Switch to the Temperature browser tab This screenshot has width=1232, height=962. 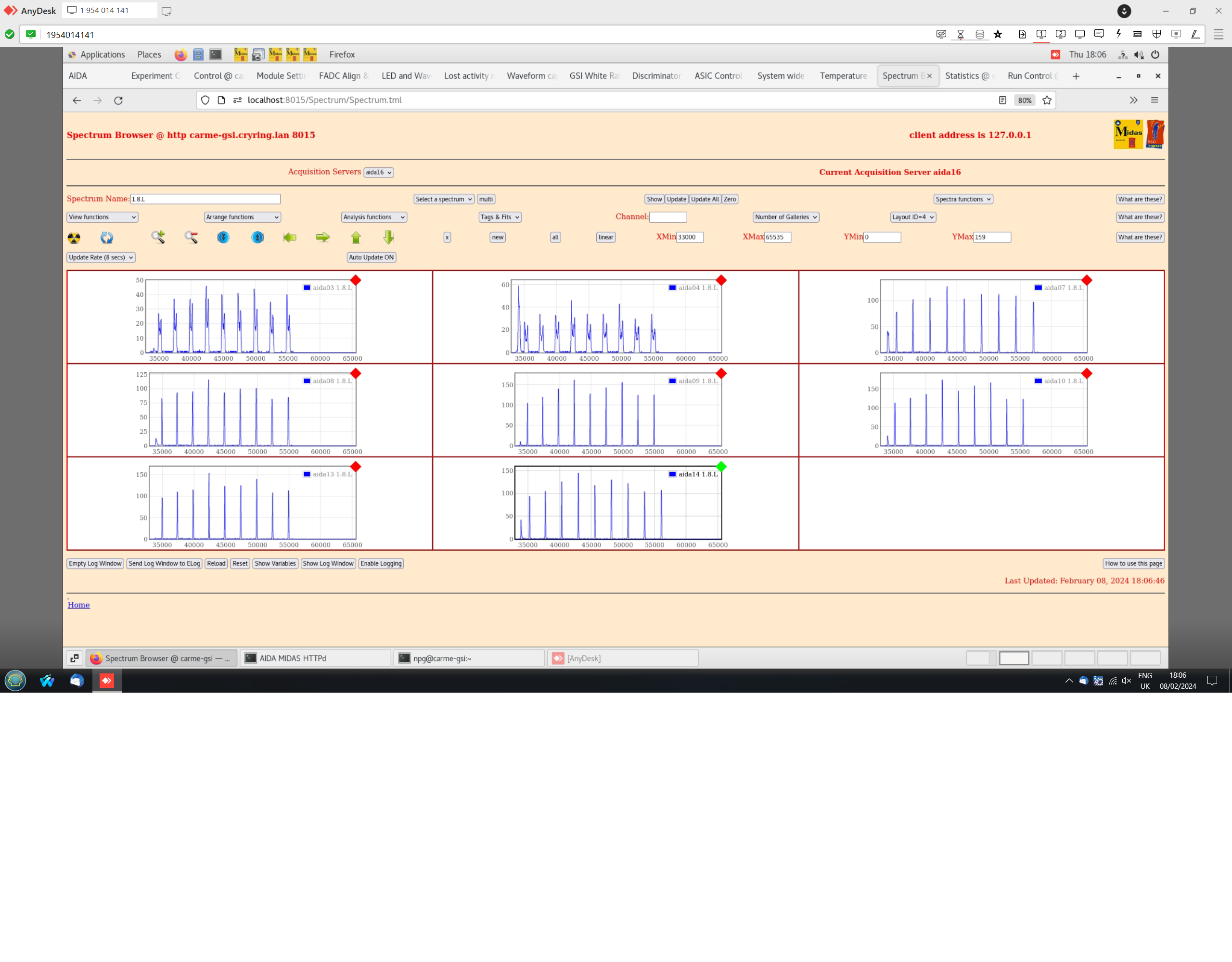(x=843, y=76)
